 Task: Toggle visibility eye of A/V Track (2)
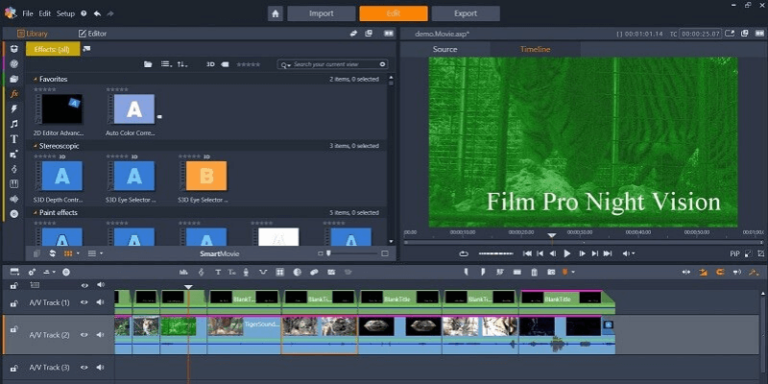(x=84, y=335)
